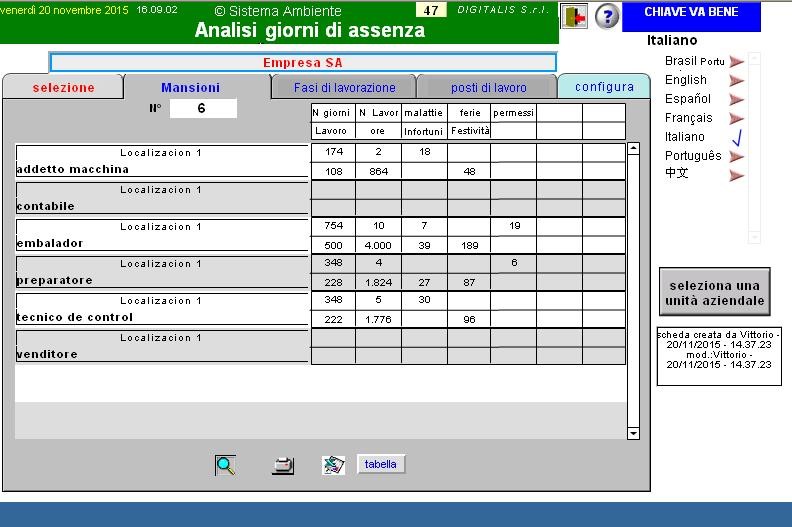Click the Festività header cell
This screenshot has height=527, width=792.
[x=469, y=131]
